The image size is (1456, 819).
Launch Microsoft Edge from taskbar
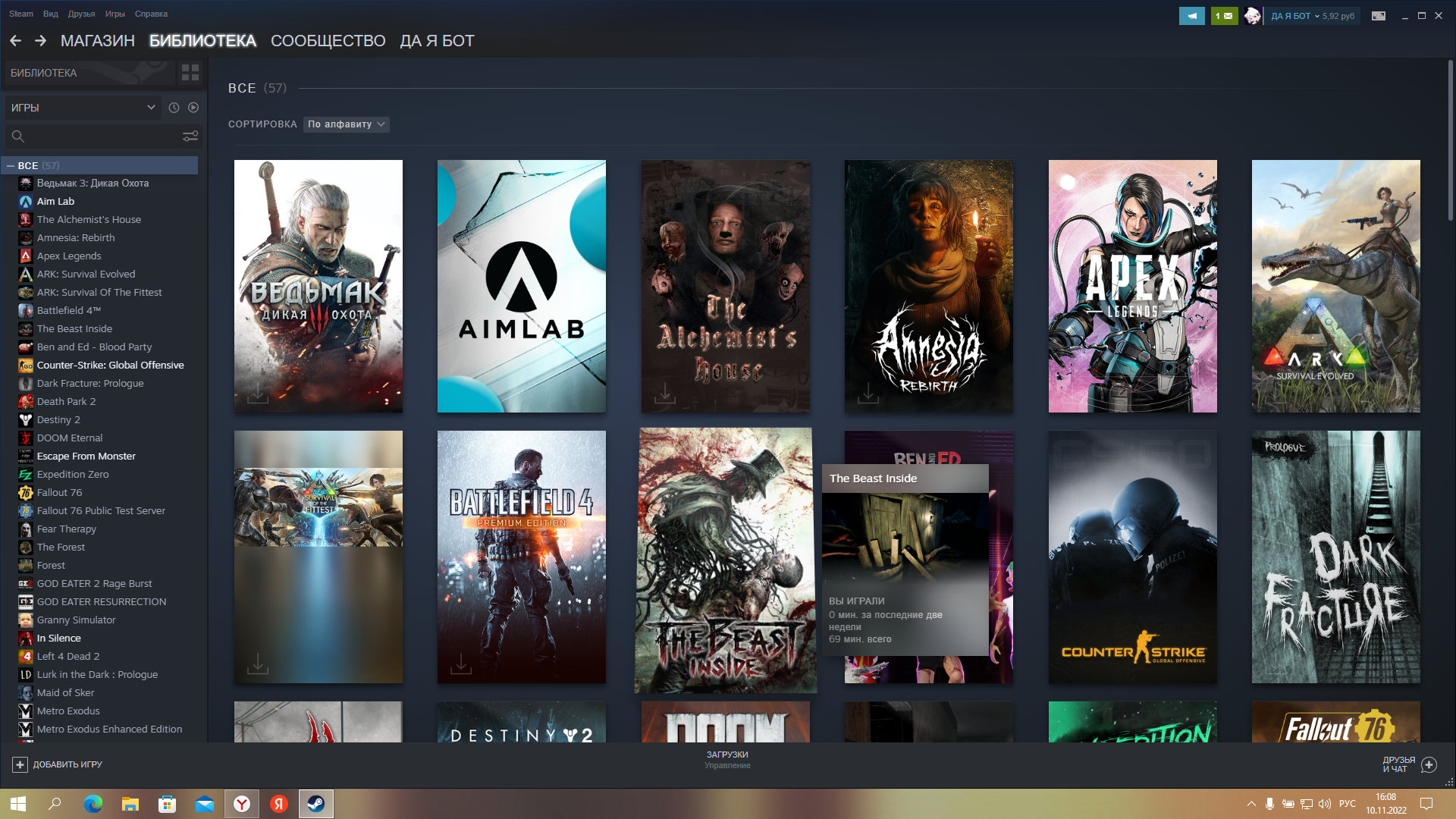click(x=93, y=804)
